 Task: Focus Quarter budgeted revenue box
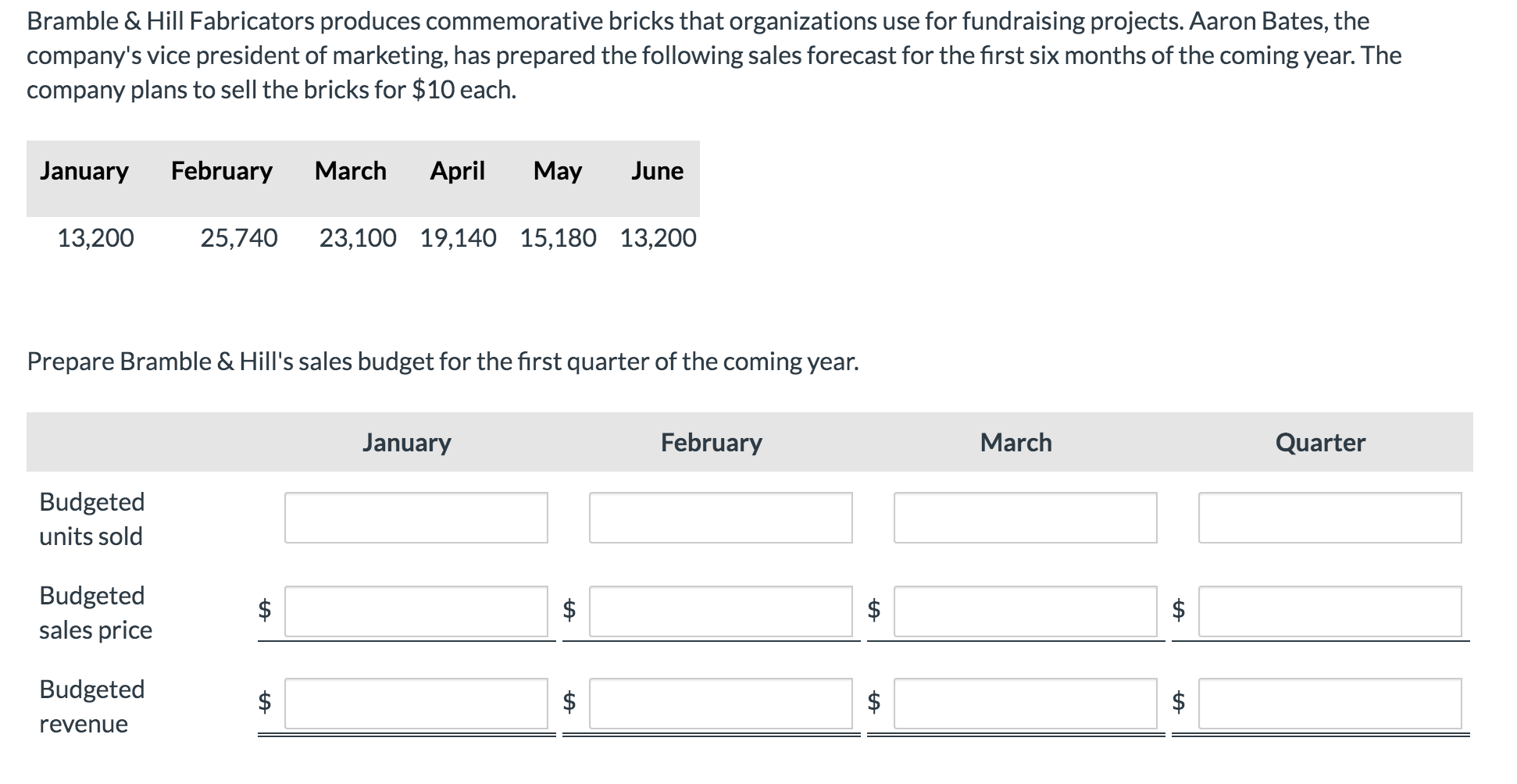[x=1330, y=704]
